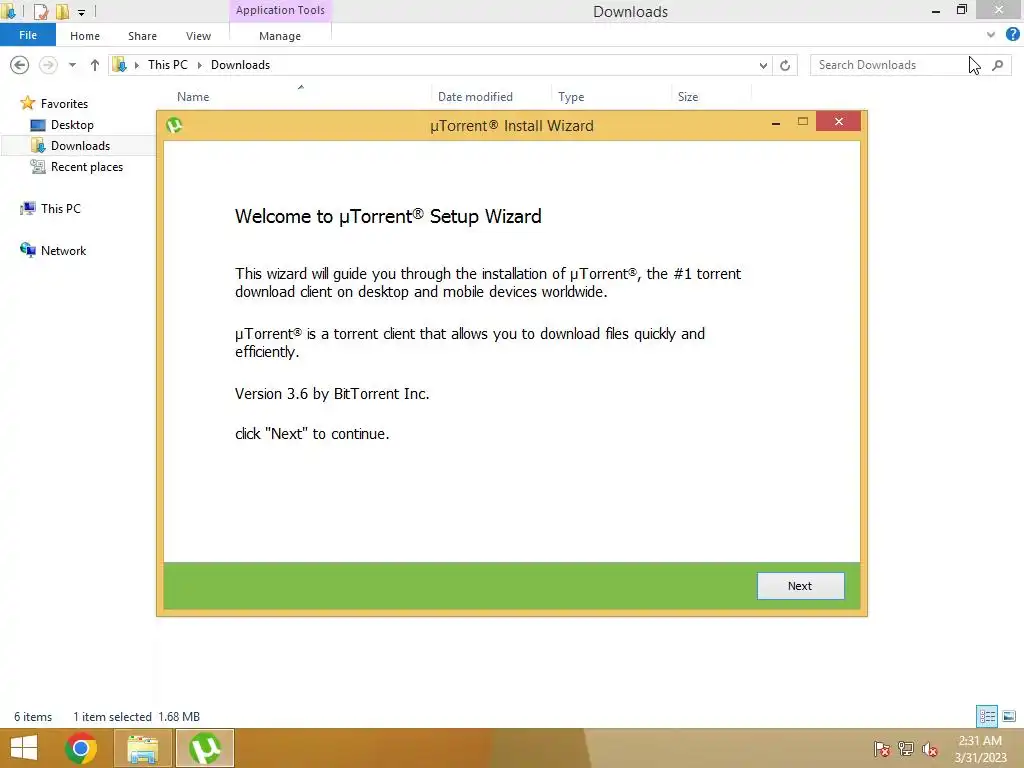Select Favorites in the navigation pane
This screenshot has width=1024, height=768.
coord(63,104)
